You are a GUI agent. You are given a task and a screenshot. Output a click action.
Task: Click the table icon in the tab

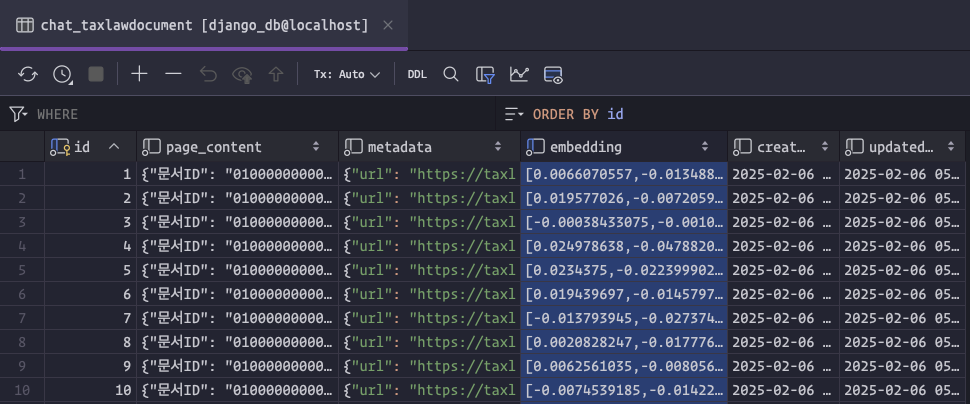pyautogui.click(x=25, y=25)
